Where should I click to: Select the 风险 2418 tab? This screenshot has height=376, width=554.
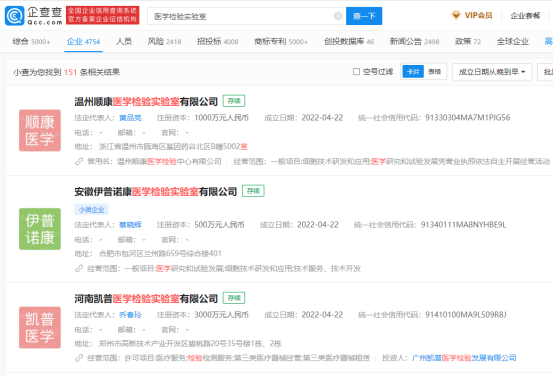tap(164, 42)
